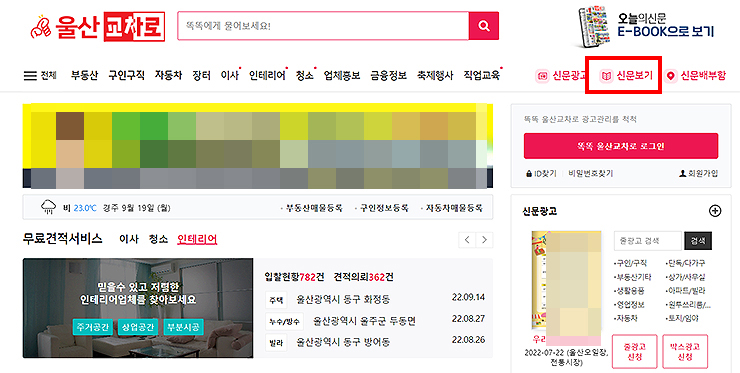Click the ID찾기 link
Screen dimensions: 740x373
(x=545, y=174)
